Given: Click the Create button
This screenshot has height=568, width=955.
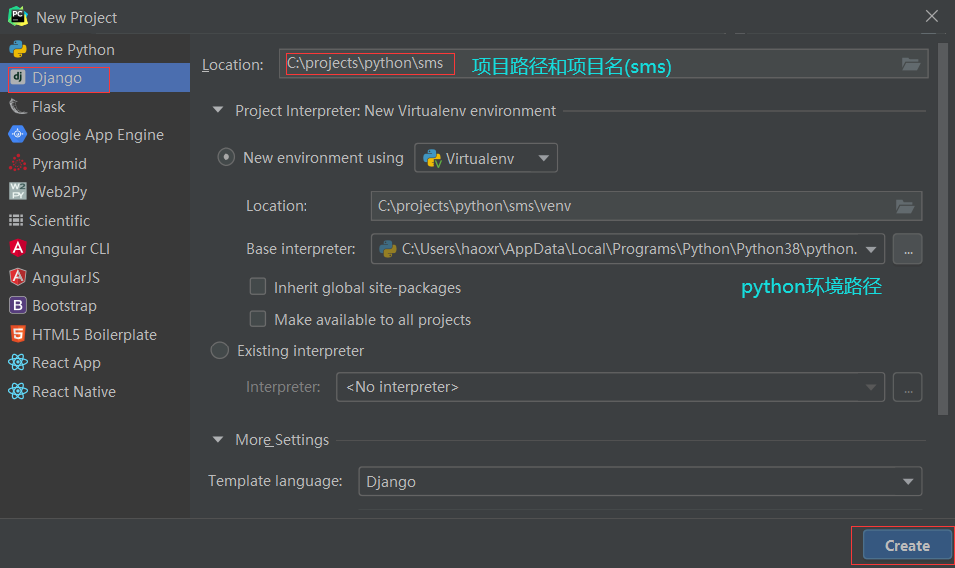Looking at the screenshot, I should click(x=907, y=546).
